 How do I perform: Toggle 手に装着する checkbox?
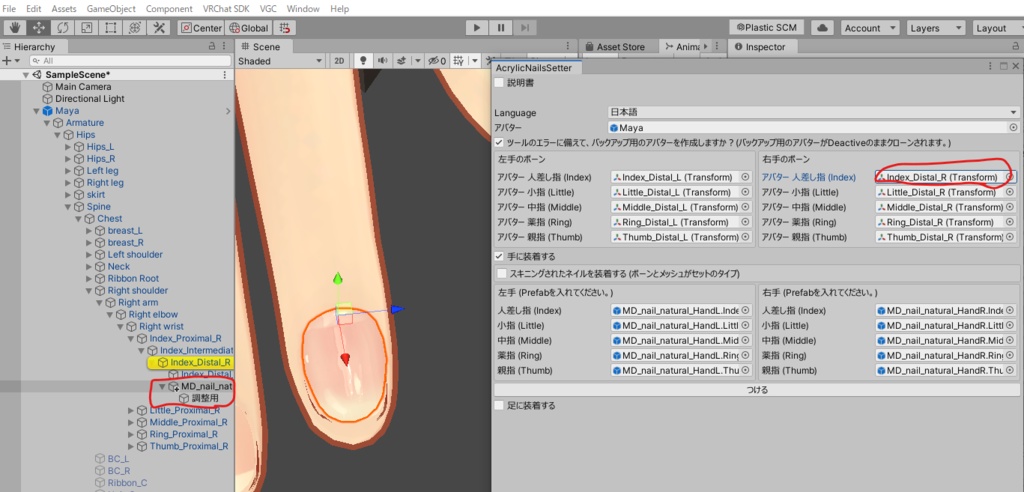point(499,256)
